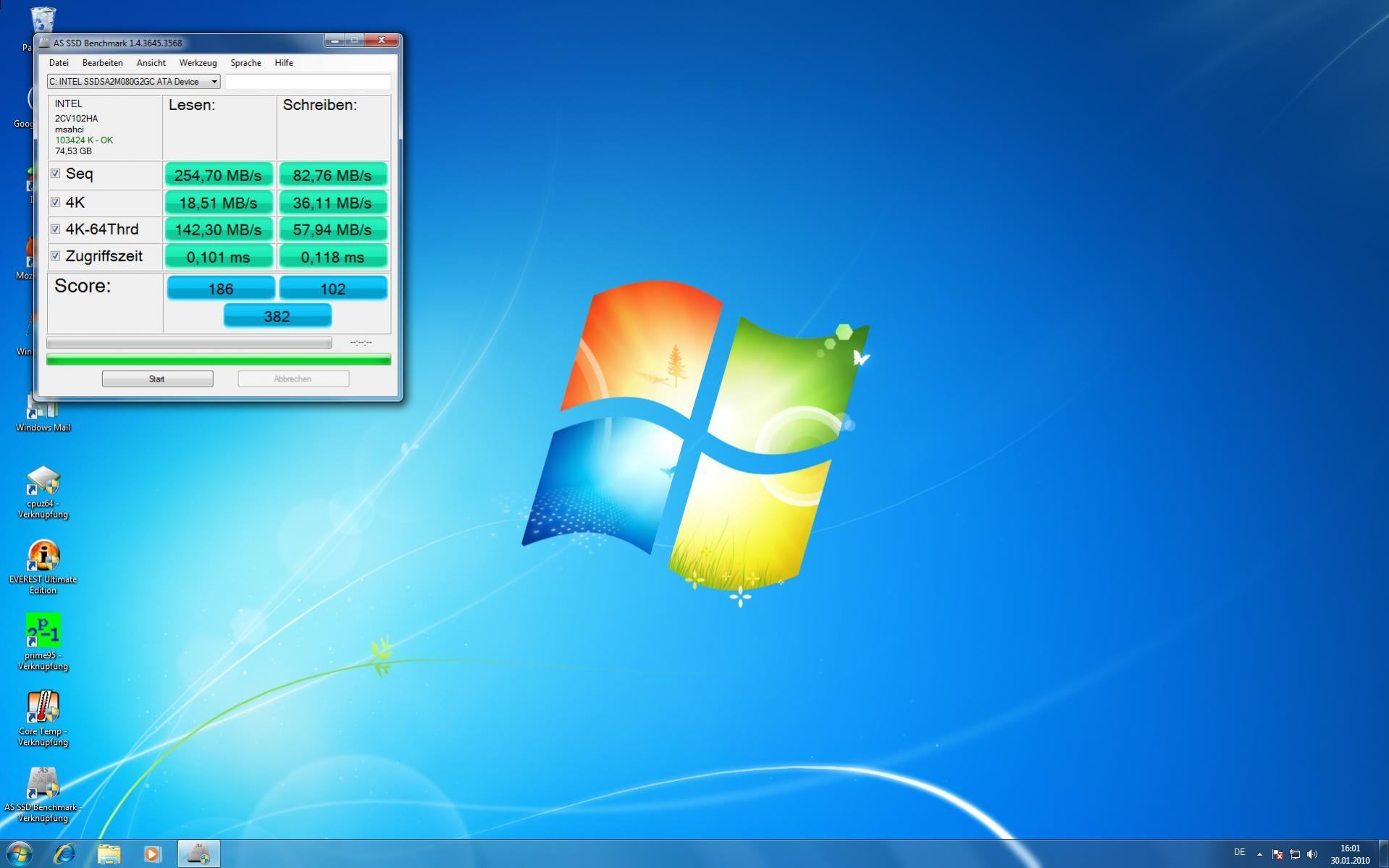Click the AS SSD Benchmark taskbar button
The width and height of the screenshot is (1389, 868).
click(x=198, y=854)
